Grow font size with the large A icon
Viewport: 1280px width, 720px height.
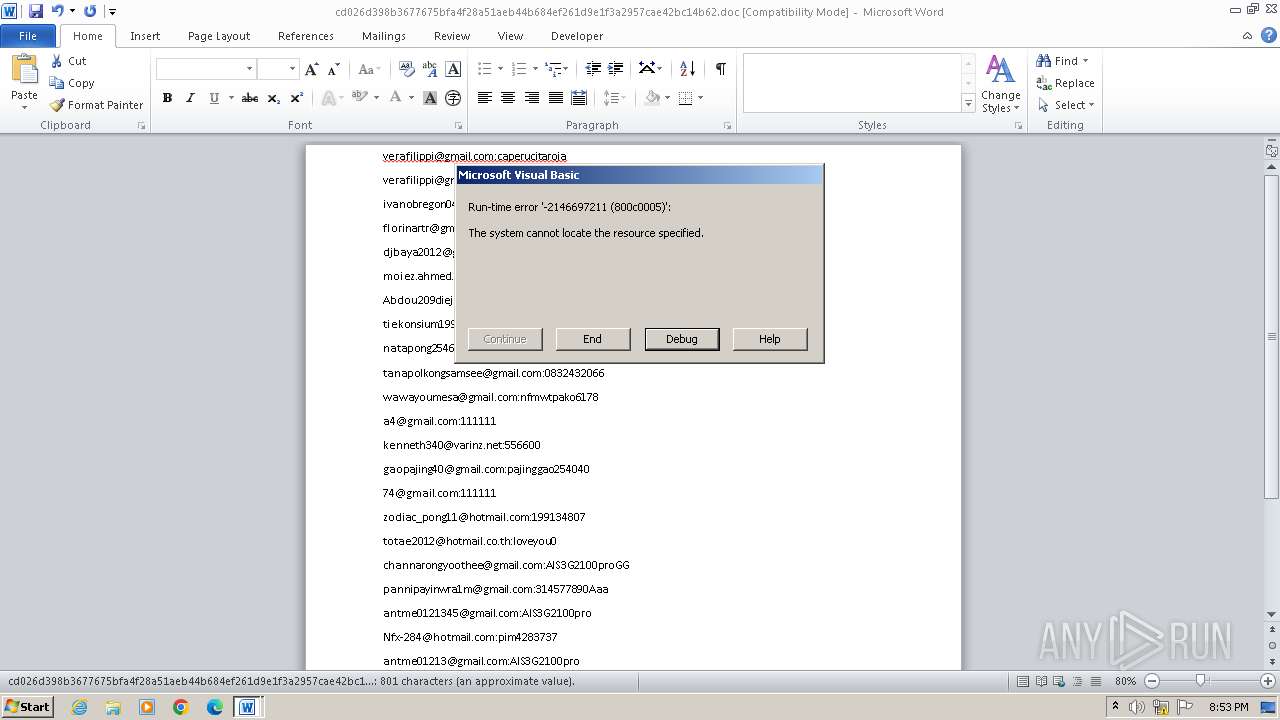[312, 69]
